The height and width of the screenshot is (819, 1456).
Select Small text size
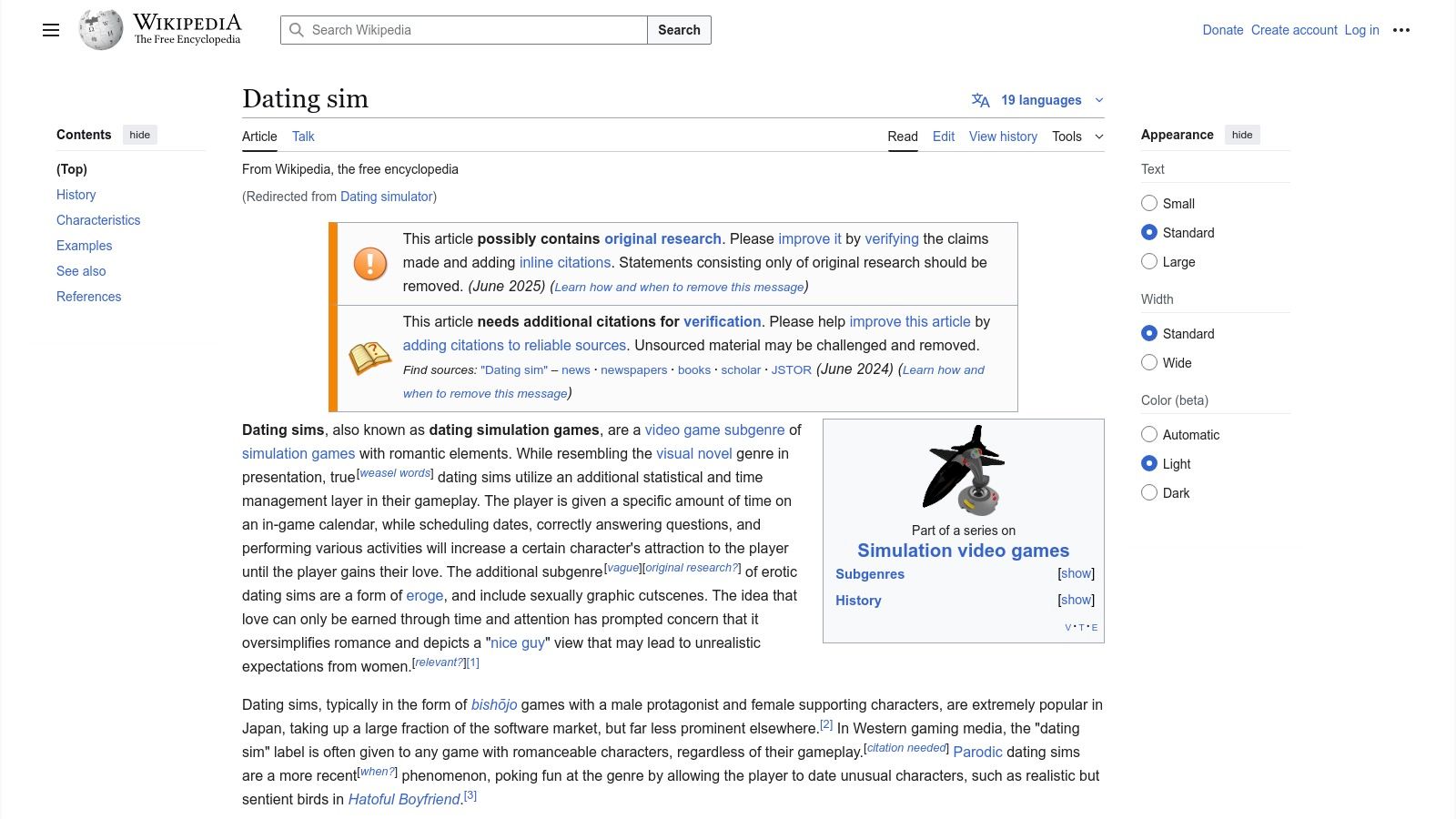click(1149, 203)
